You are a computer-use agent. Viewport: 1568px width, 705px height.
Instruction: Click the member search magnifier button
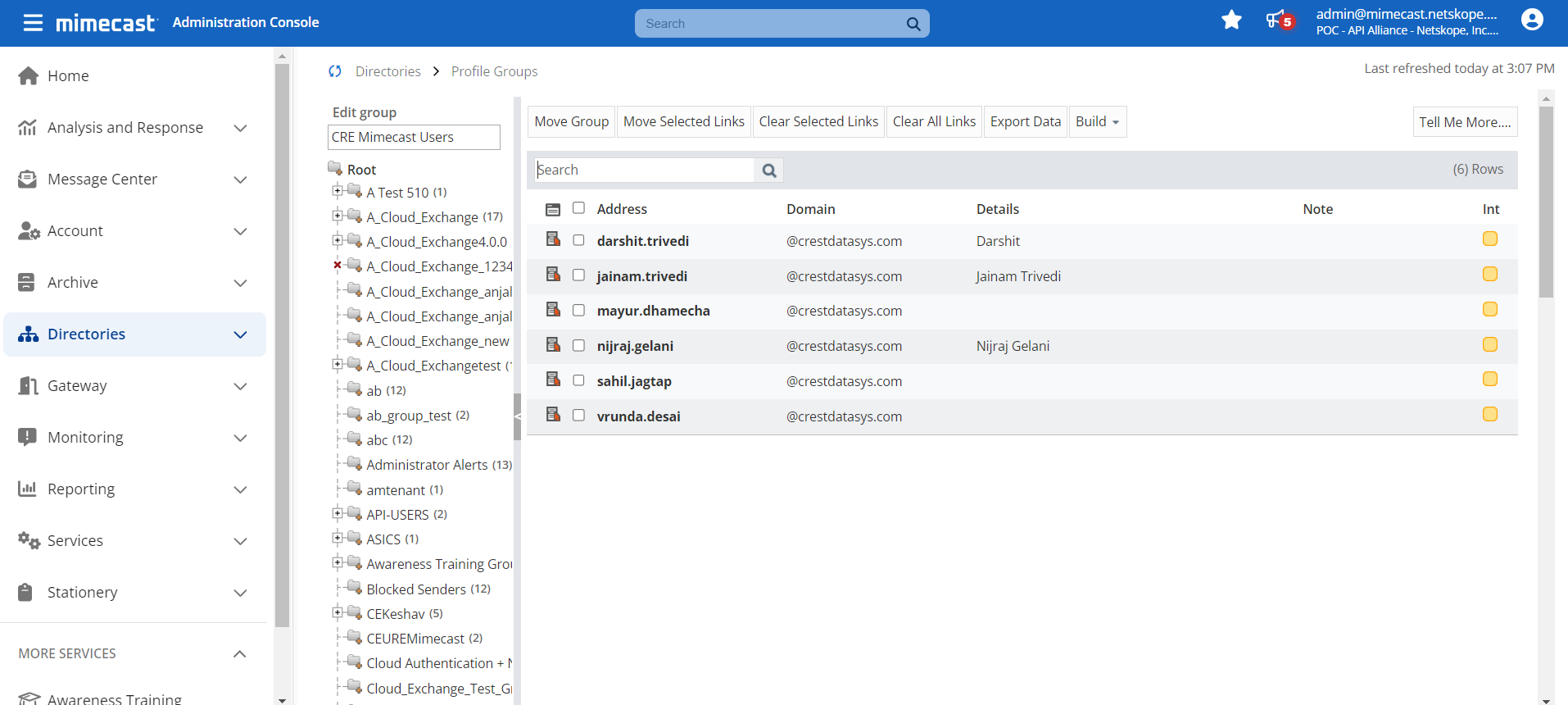pyautogui.click(x=768, y=171)
